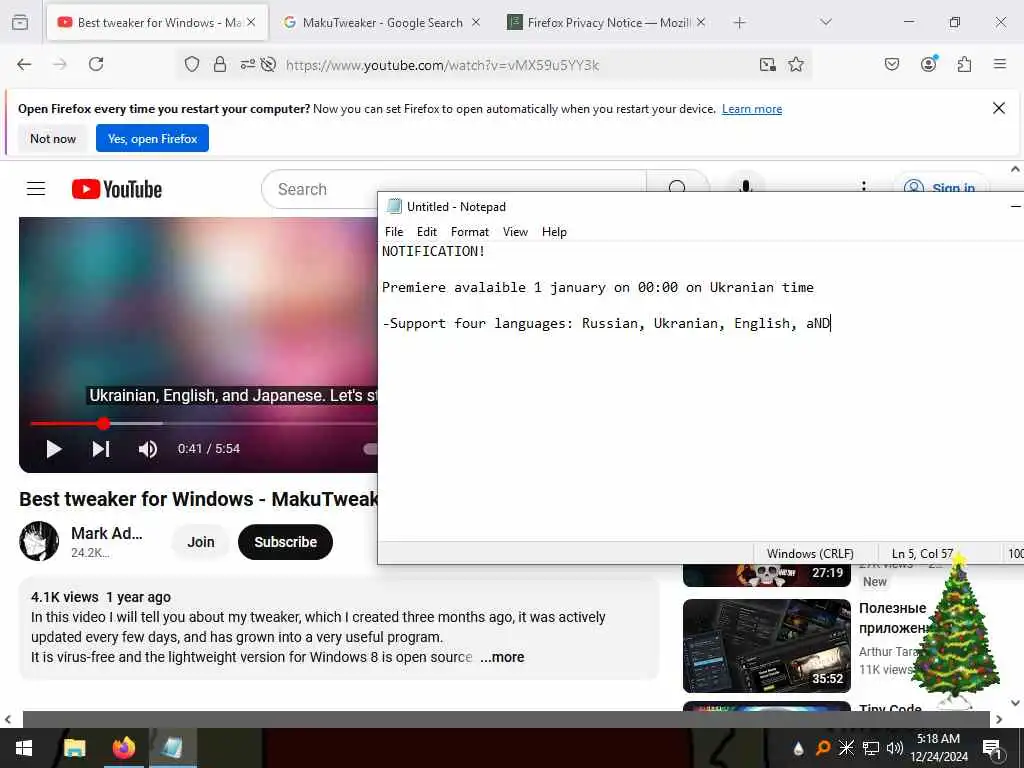The height and width of the screenshot is (768, 1024).
Task: Click the taskbar clock showing 5:18 AM
Action: 938,748
